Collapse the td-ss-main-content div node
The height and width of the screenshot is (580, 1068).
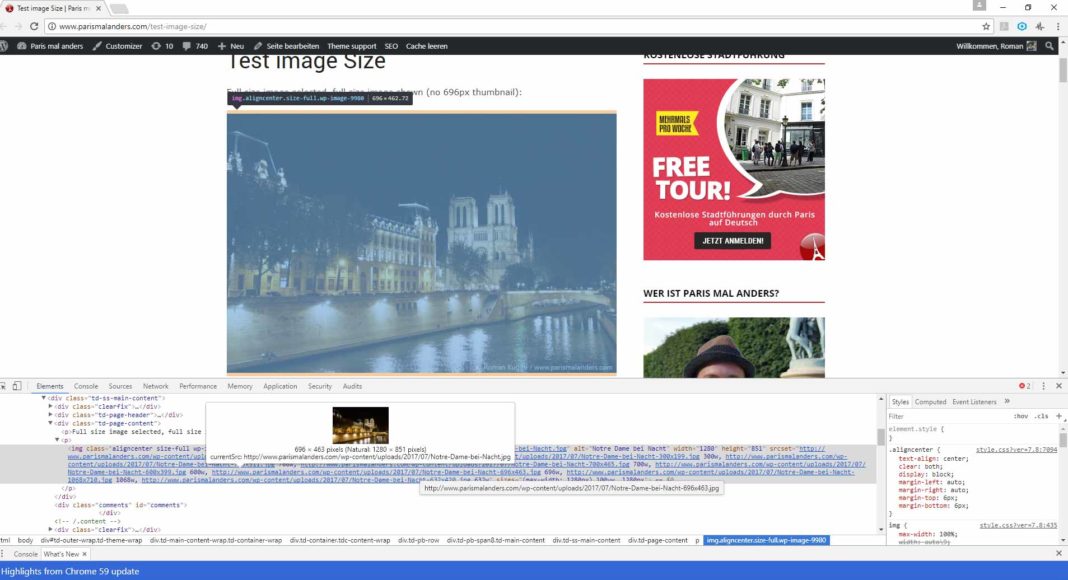[44, 398]
